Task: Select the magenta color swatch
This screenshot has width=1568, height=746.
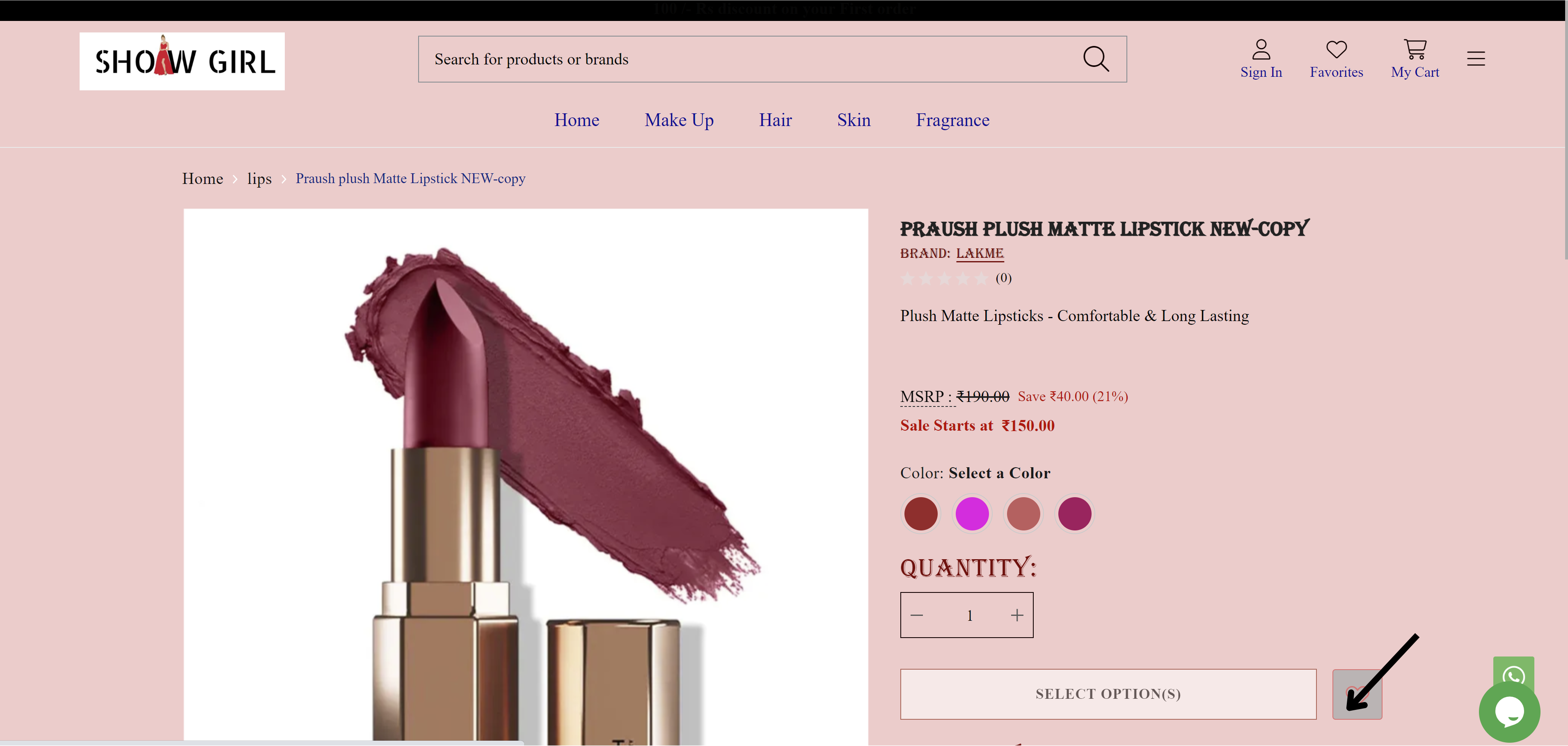Action: [971, 513]
